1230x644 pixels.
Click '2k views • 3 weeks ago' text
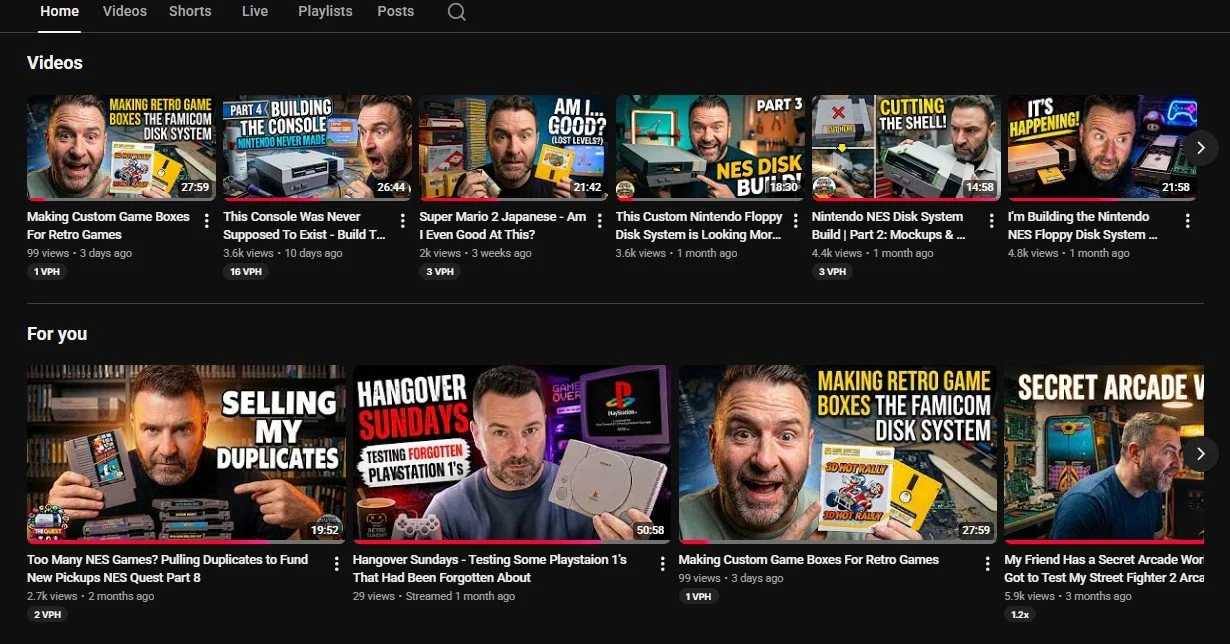475,253
